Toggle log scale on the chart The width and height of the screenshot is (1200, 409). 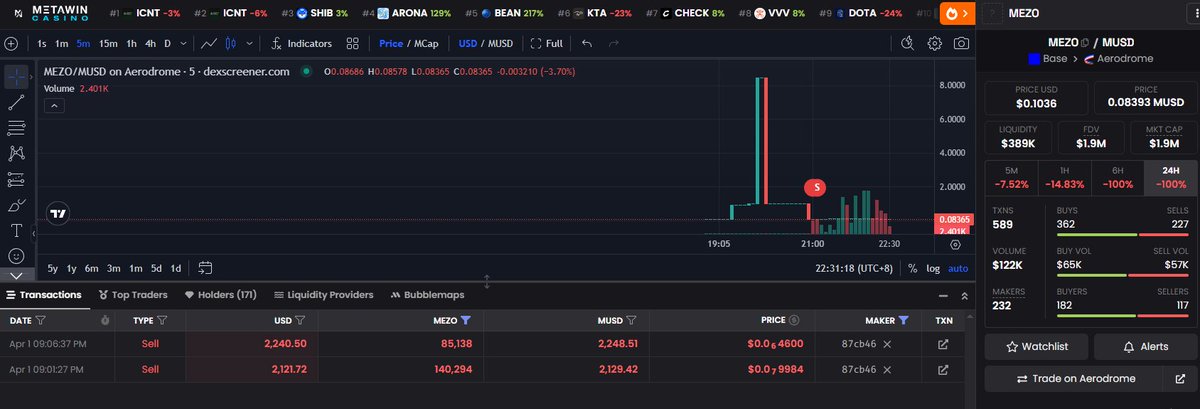pyautogui.click(x=933, y=268)
